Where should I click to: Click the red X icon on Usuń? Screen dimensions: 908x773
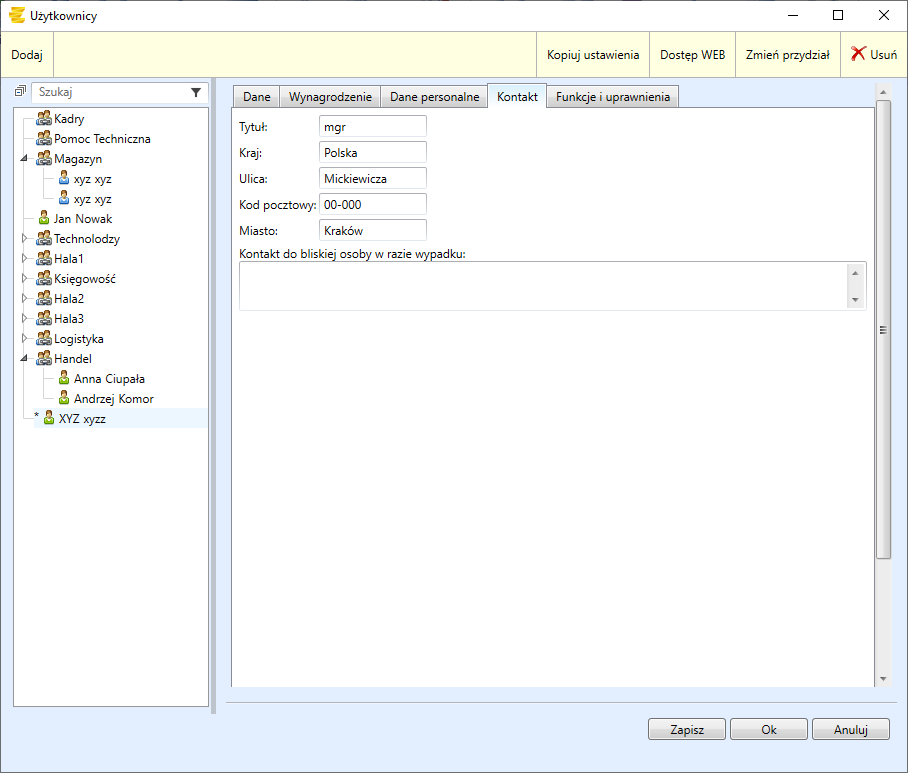point(858,54)
